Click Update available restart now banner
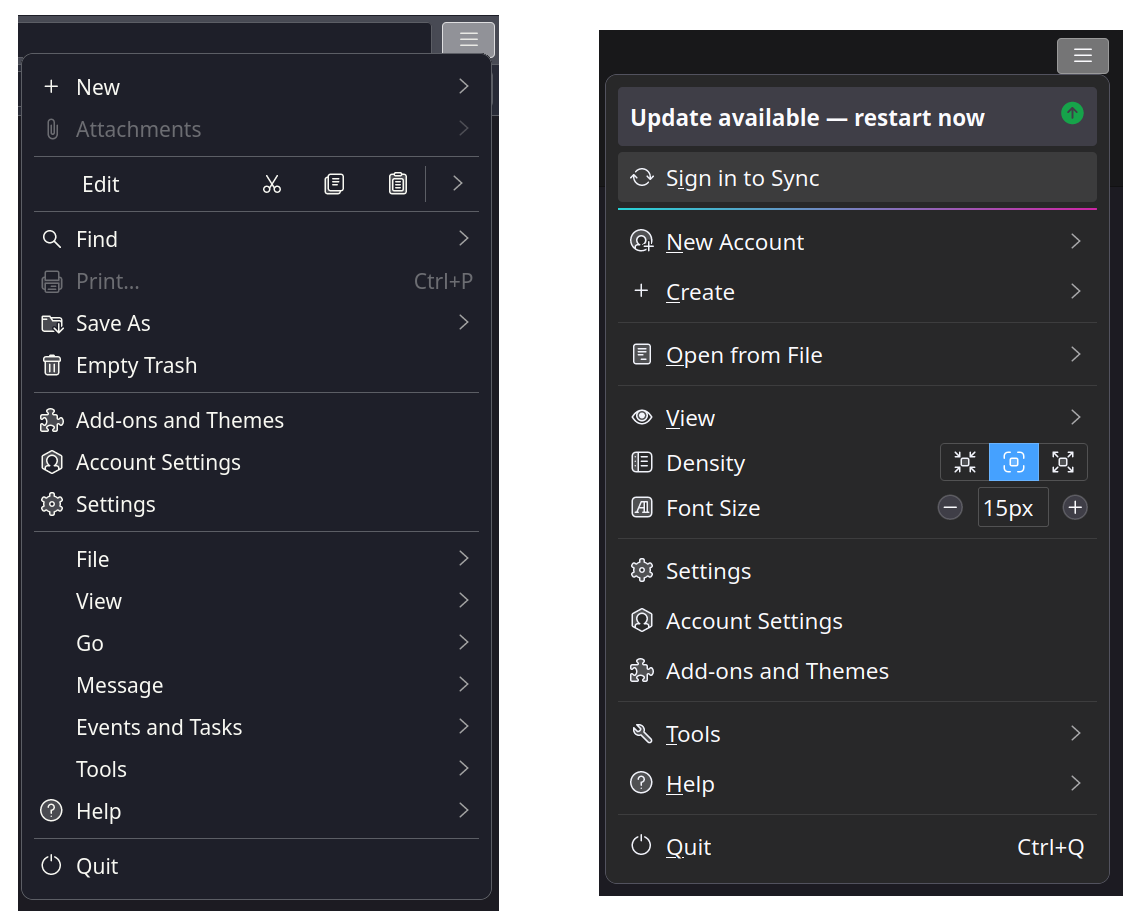 [807, 118]
